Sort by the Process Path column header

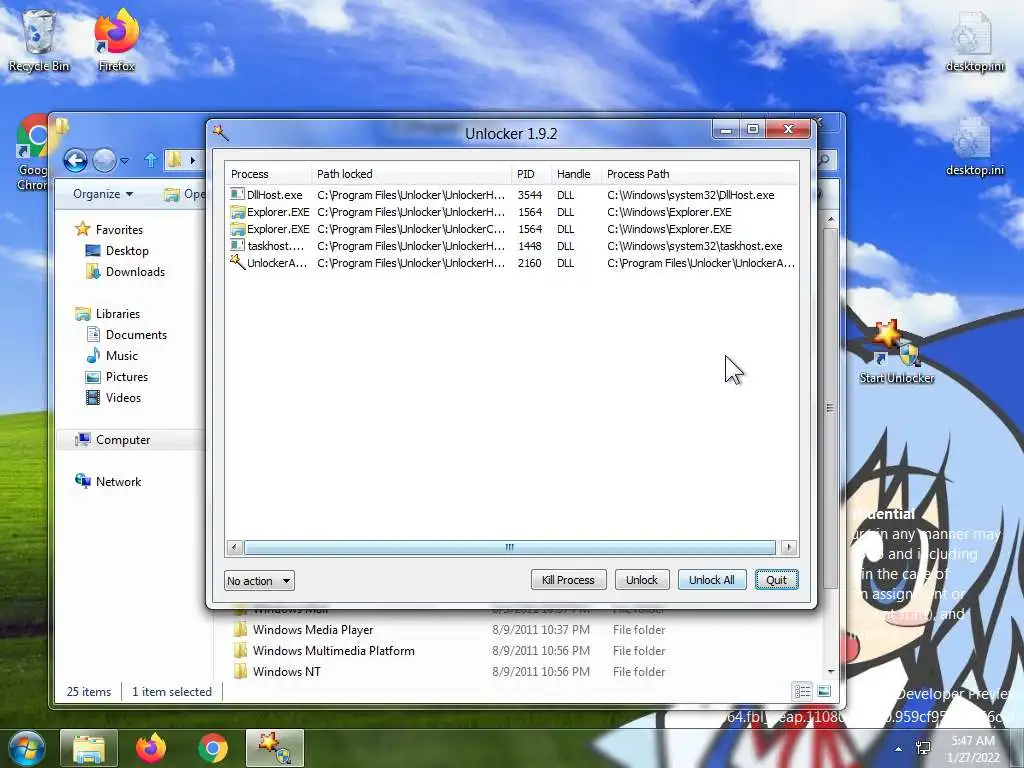[x=699, y=174]
